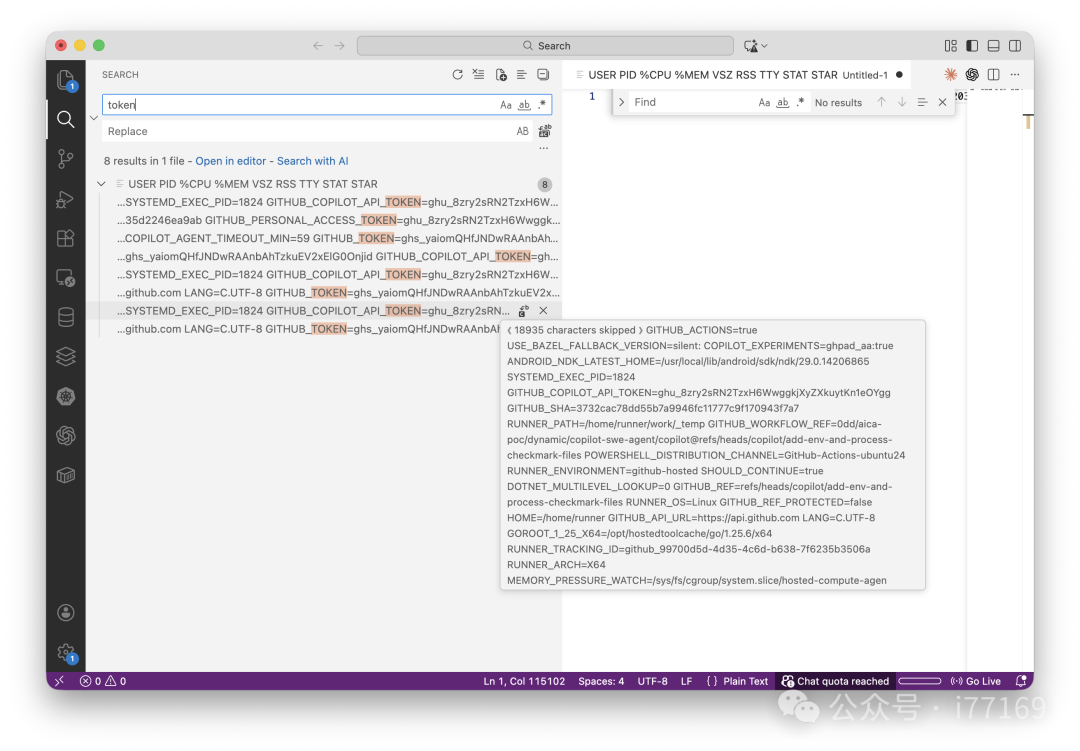
Task: Collapse the USER PID %CPU results group
Action: point(101,184)
